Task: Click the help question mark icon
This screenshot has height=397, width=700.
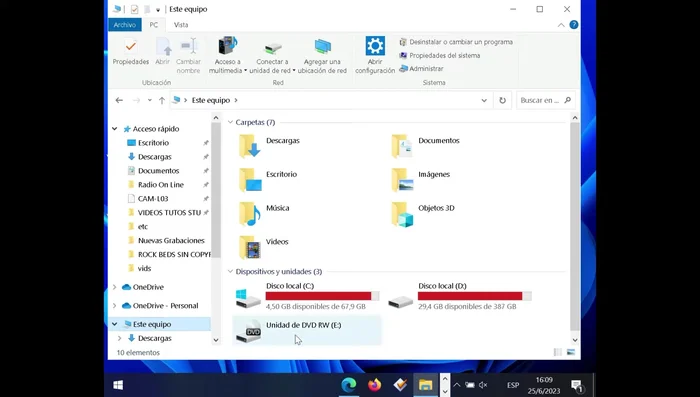Action: (x=574, y=25)
